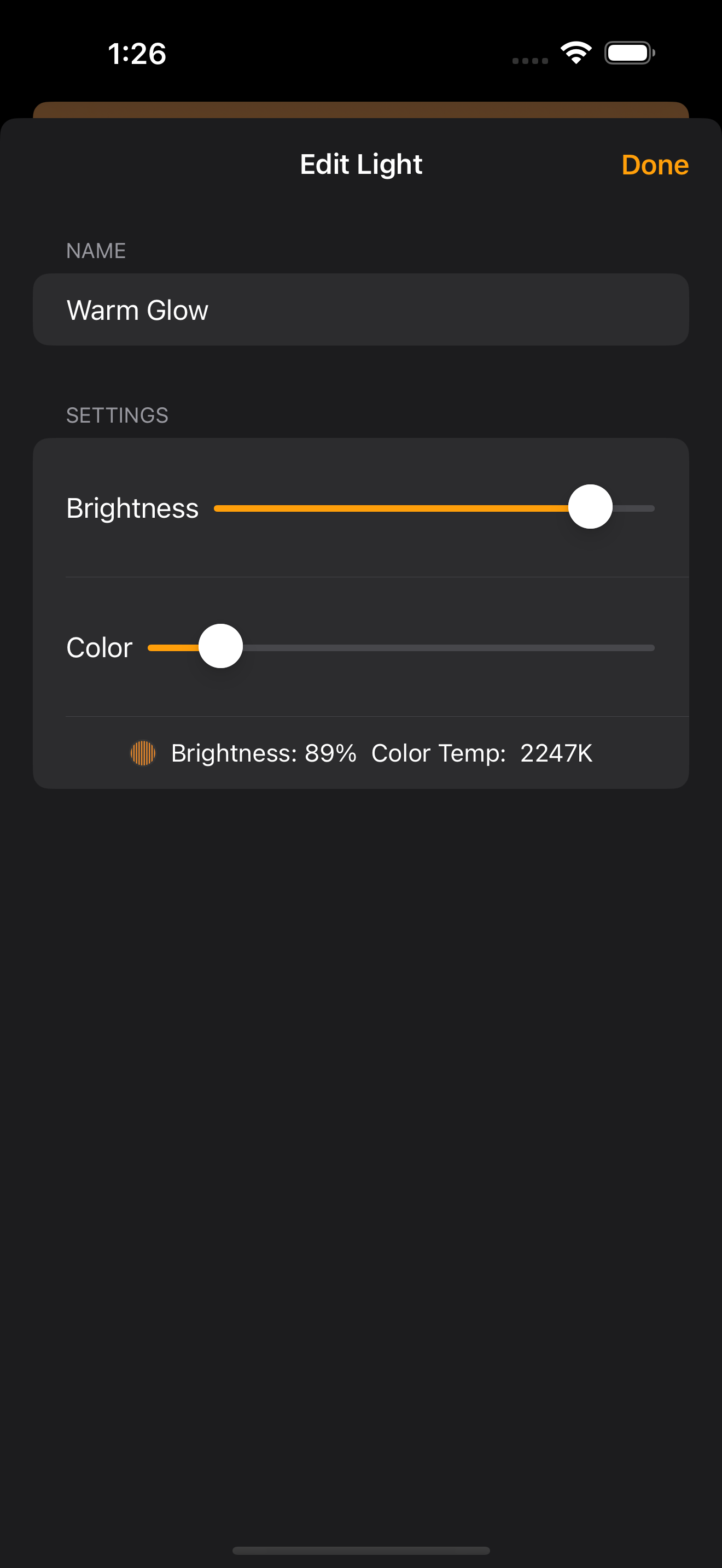This screenshot has width=722, height=1568.
Task: Tap the cellular signal dots
Action: coord(529,60)
